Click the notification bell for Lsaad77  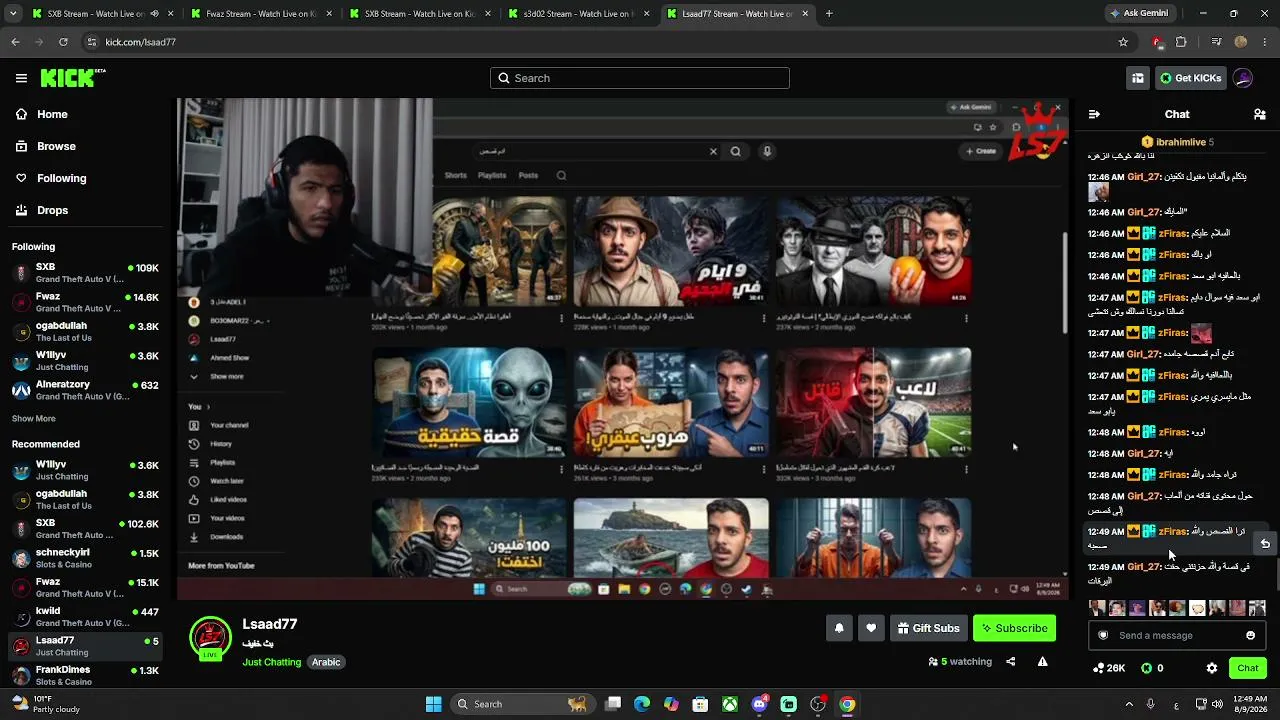(839, 628)
